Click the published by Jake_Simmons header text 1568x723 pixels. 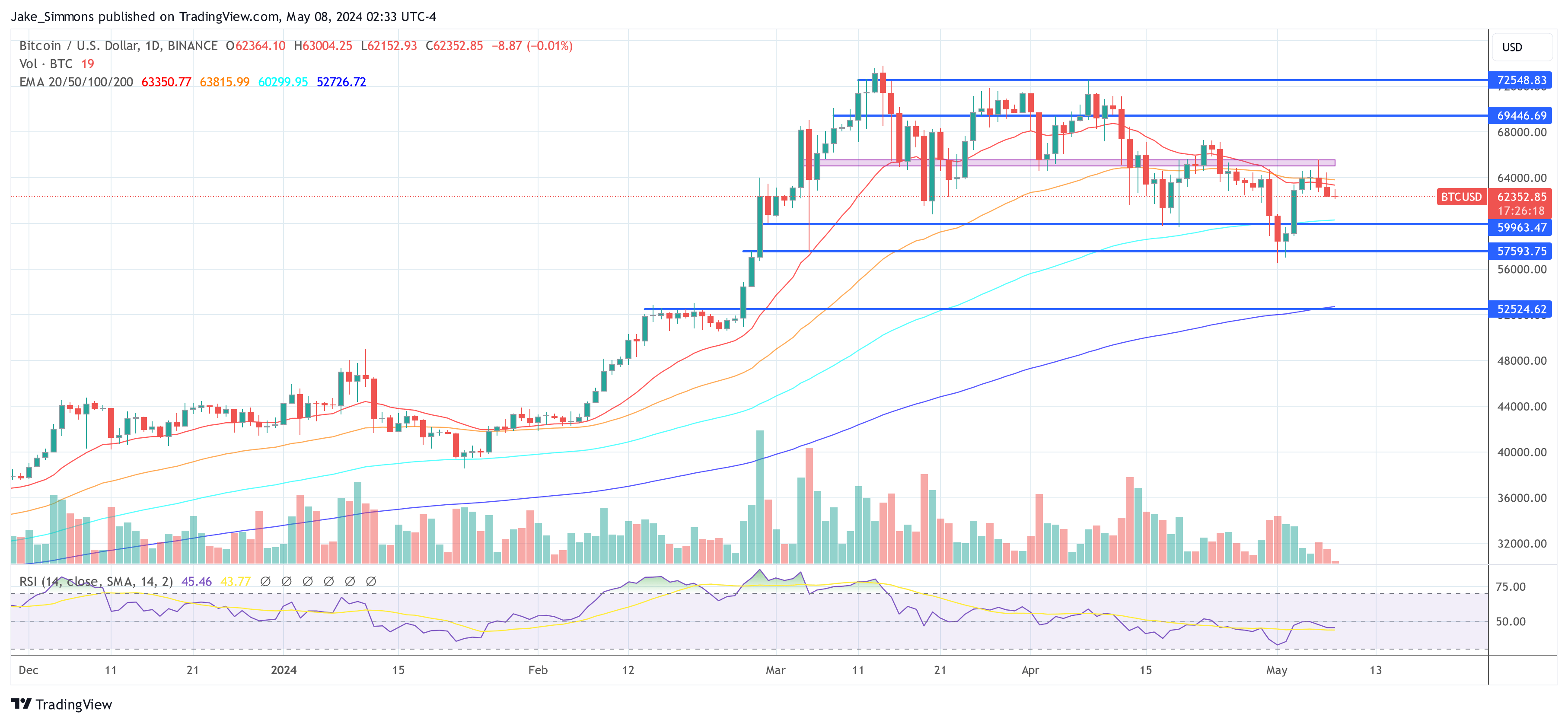click(223, 16)
